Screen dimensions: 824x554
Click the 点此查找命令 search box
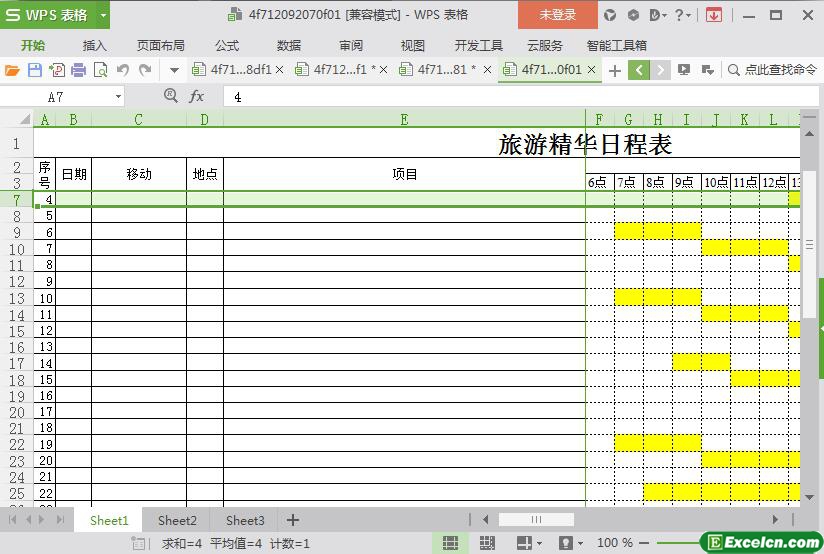772,69
